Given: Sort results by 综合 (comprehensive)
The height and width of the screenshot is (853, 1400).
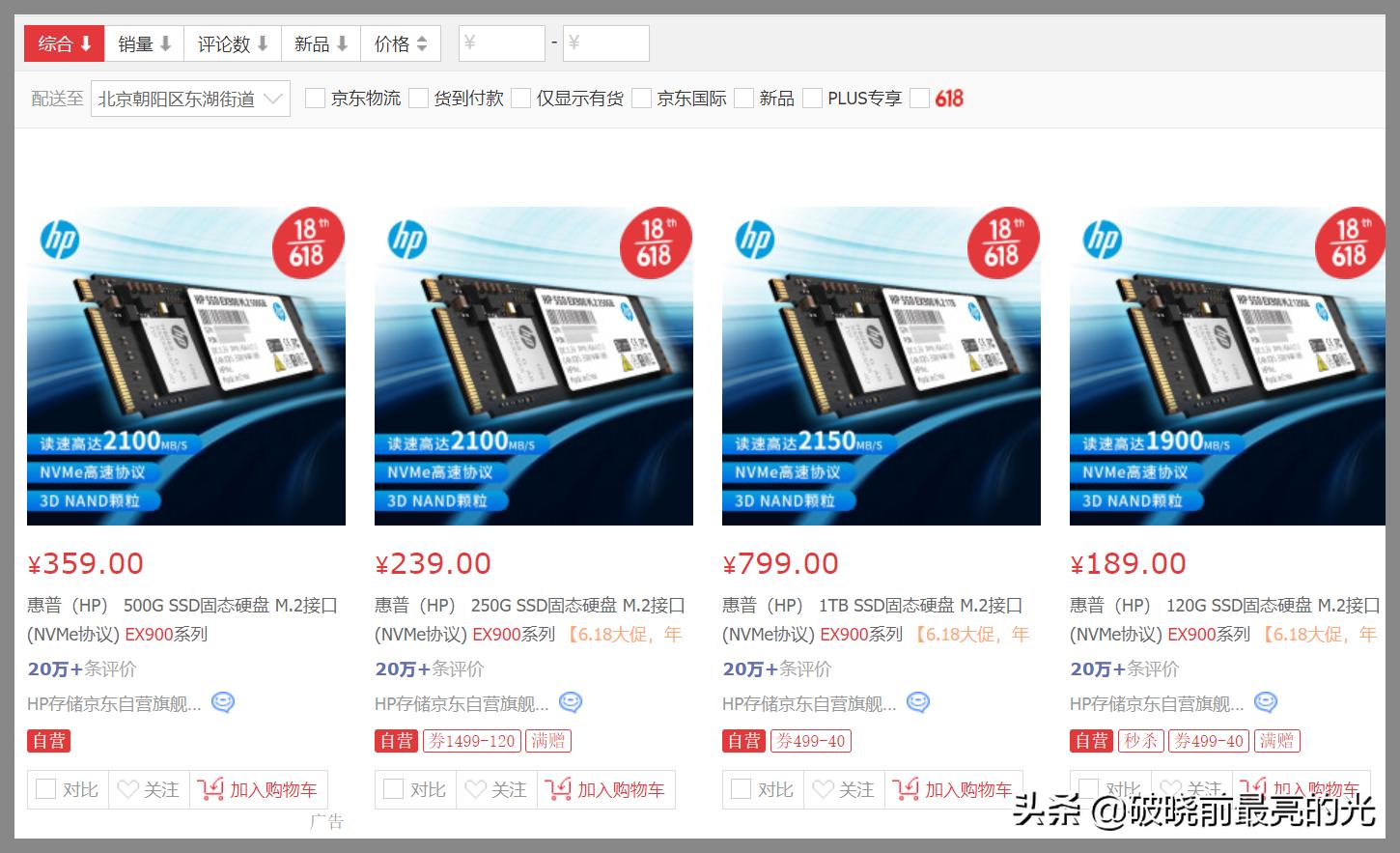Looking at the screenshot, I should point(65,43).
